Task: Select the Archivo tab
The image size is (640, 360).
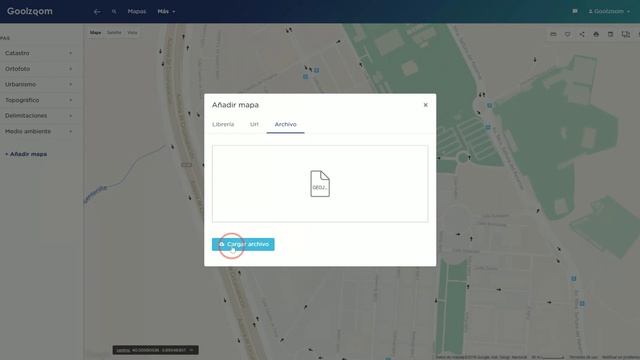Action: point(285,124)
